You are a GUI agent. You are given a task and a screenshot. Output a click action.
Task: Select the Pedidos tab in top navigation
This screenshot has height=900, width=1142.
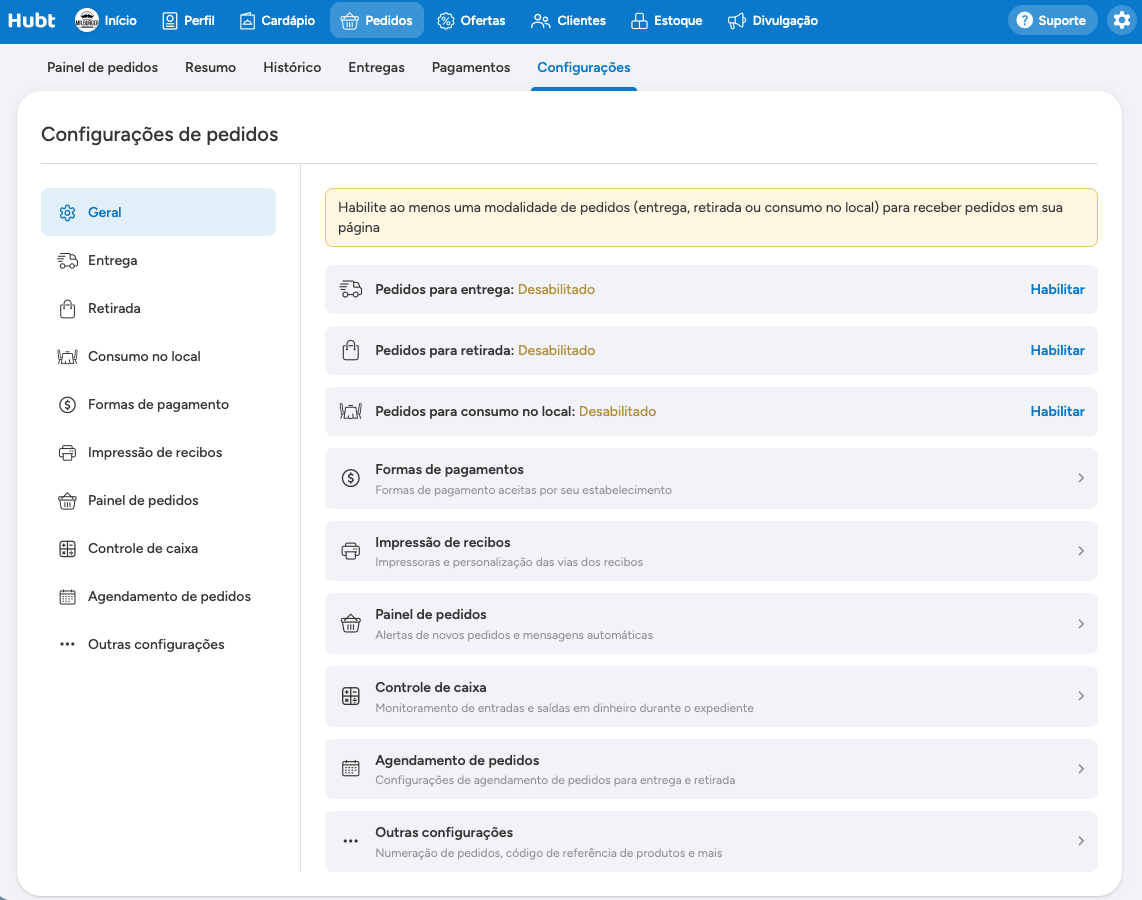(x=377, y=20)
